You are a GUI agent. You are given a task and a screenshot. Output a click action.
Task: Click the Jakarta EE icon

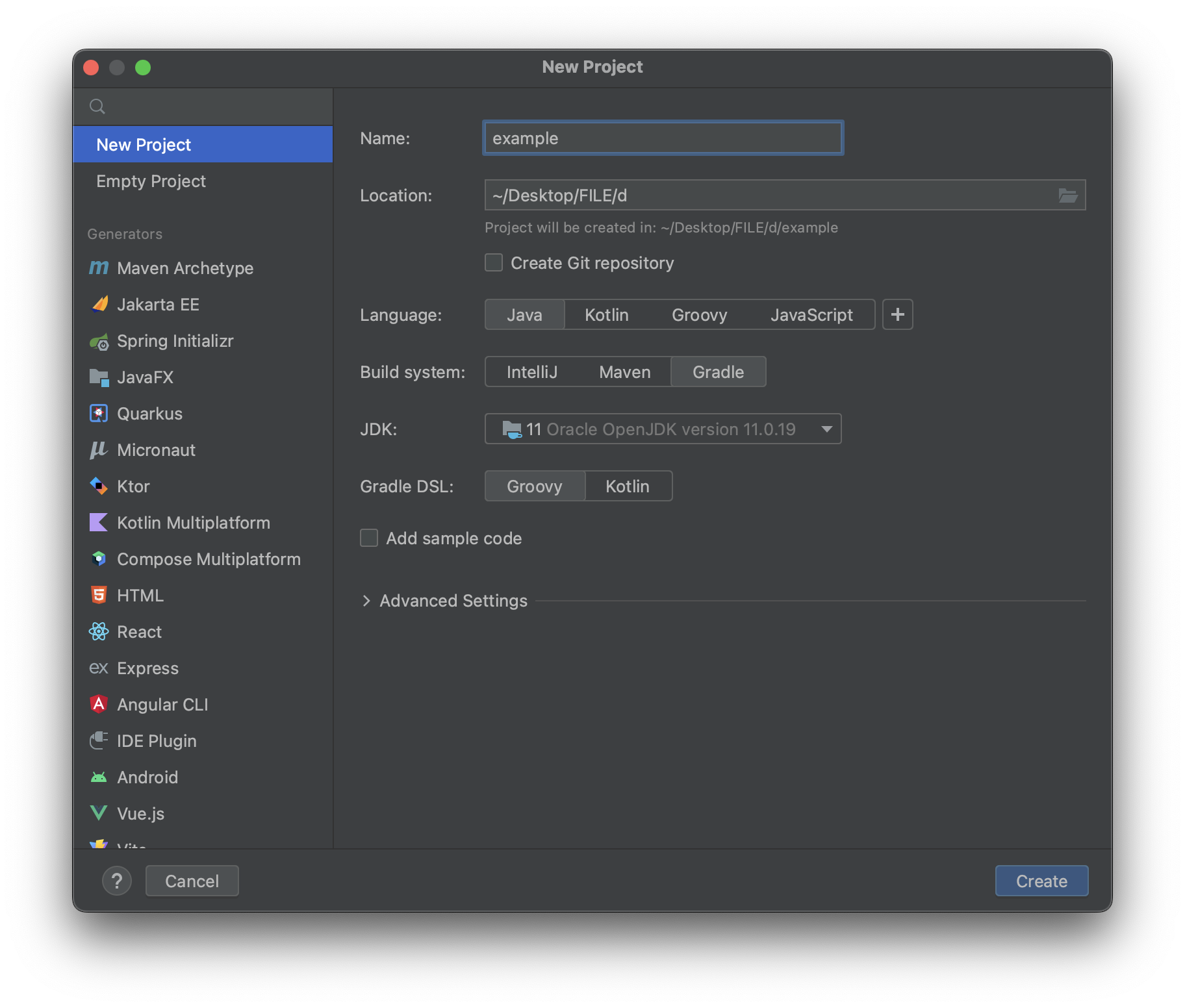tap(99, 304)
